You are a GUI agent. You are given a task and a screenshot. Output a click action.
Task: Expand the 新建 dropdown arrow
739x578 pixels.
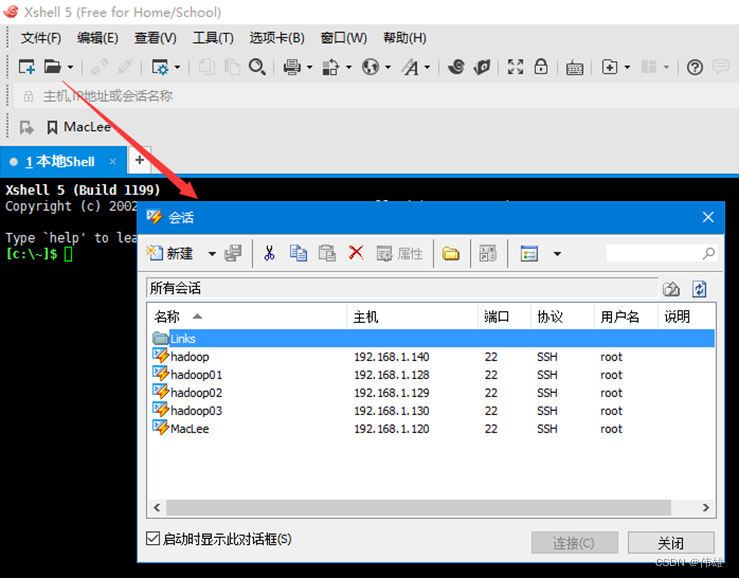tap(212, 254)
